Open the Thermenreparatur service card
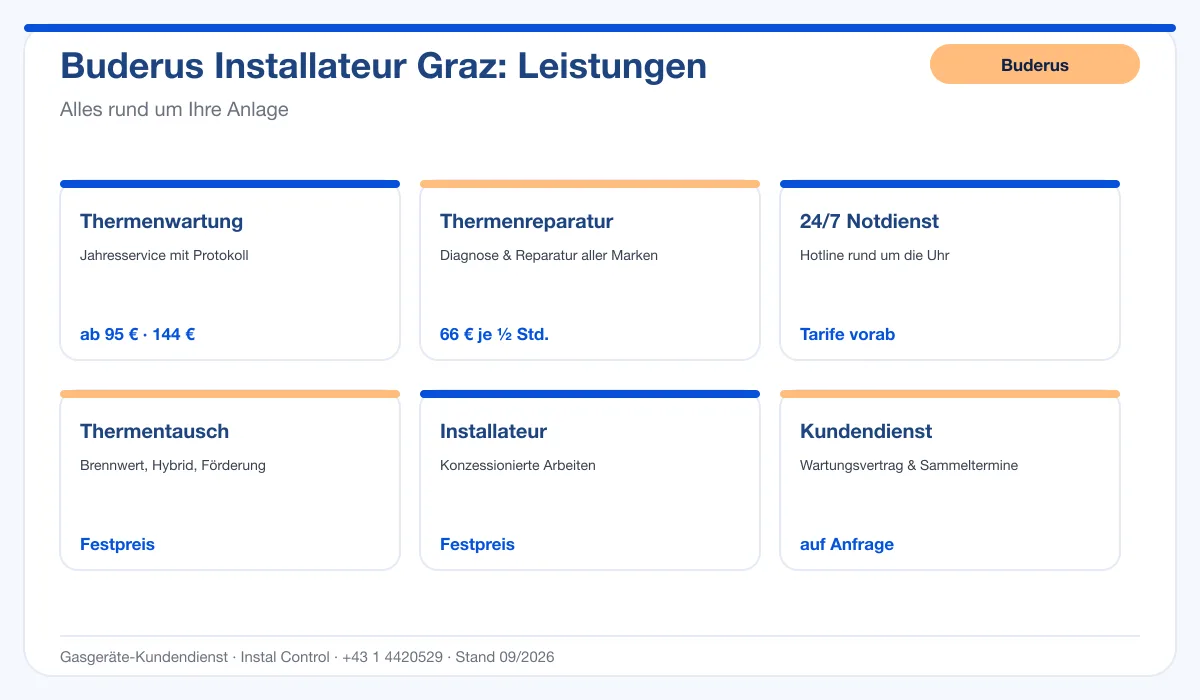This screenshot has width=1200, height=700. pyautogui.click(x=590, y=270)
